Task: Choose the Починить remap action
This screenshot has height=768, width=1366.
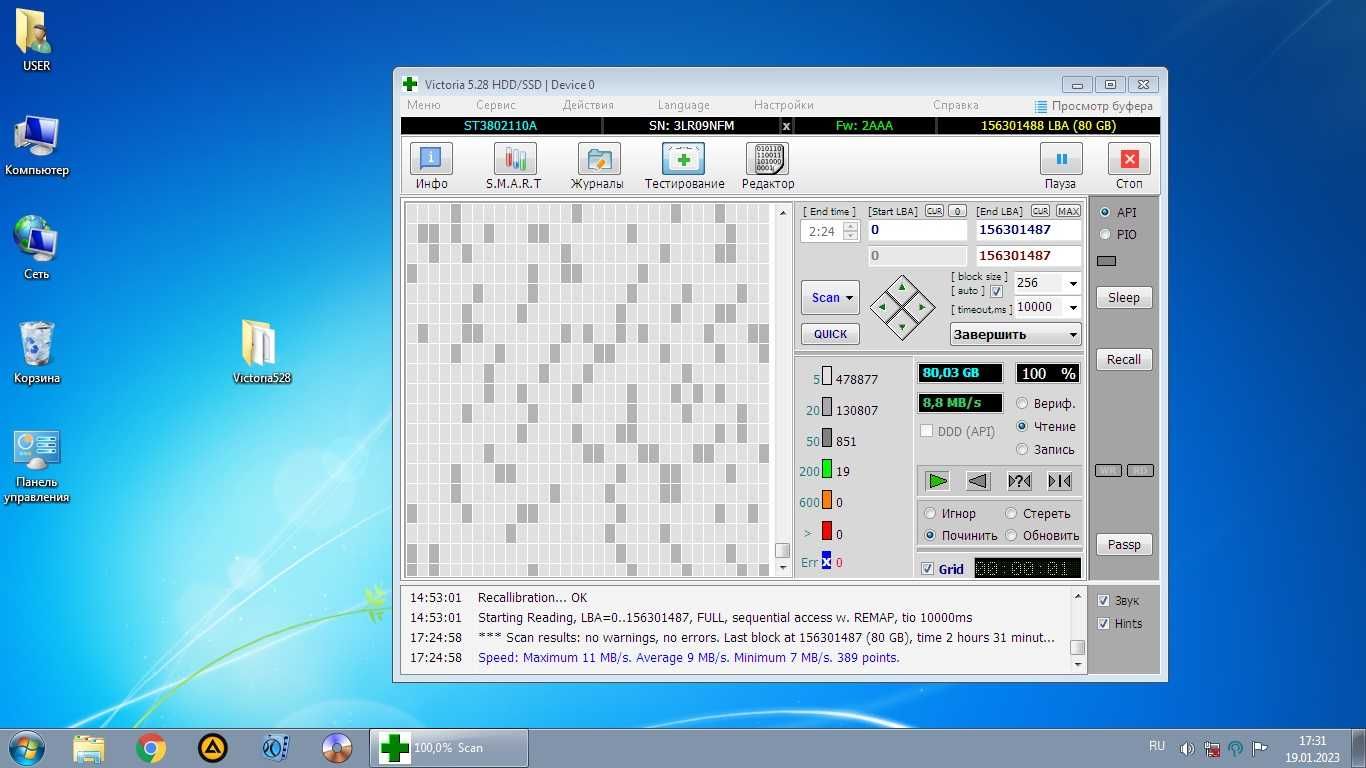Action: pyautogui.click(x=930, y=535)
